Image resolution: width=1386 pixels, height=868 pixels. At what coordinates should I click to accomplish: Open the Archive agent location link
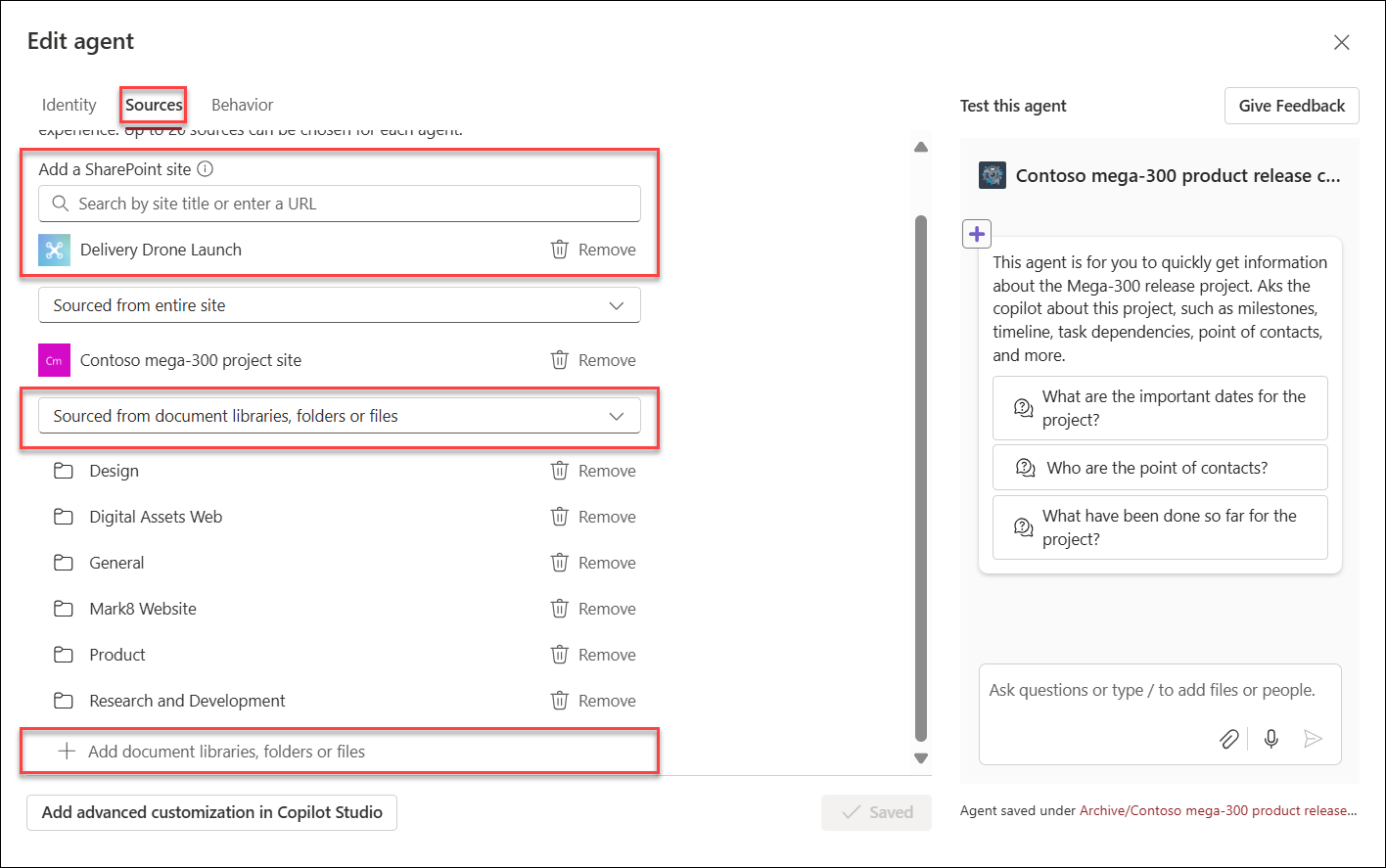pos(1218,809)
